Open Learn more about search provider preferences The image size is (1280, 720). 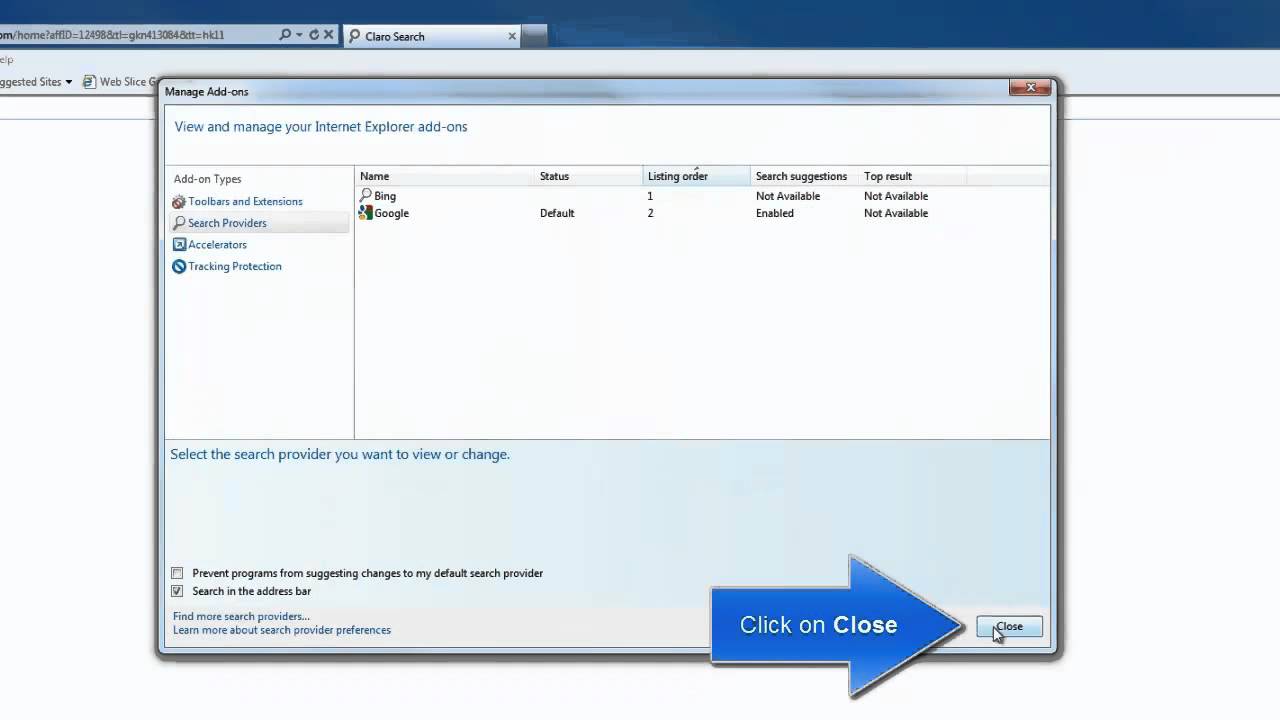(282, 630)
